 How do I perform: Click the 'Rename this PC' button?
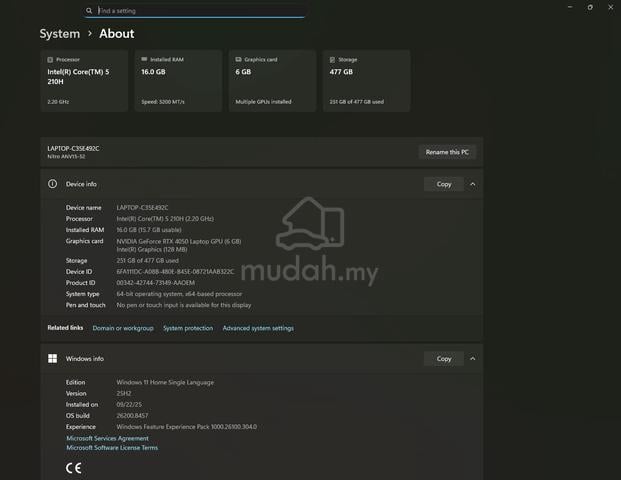coord(447,152)
